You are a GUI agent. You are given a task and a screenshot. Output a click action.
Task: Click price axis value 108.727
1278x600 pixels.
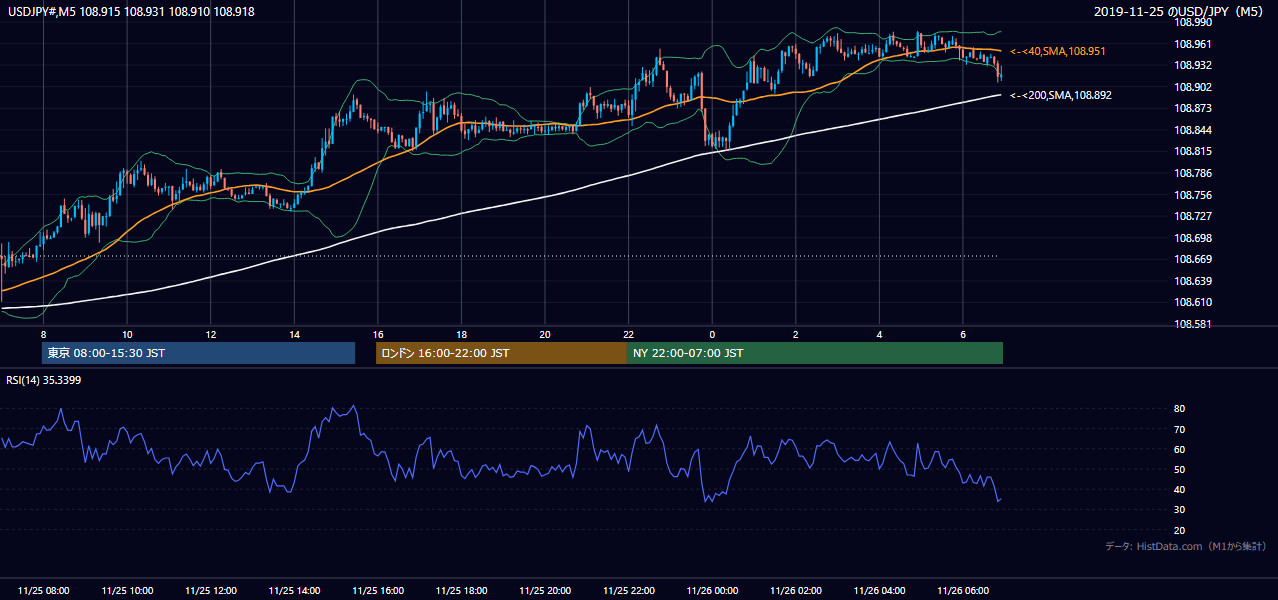pos(1193,216)
